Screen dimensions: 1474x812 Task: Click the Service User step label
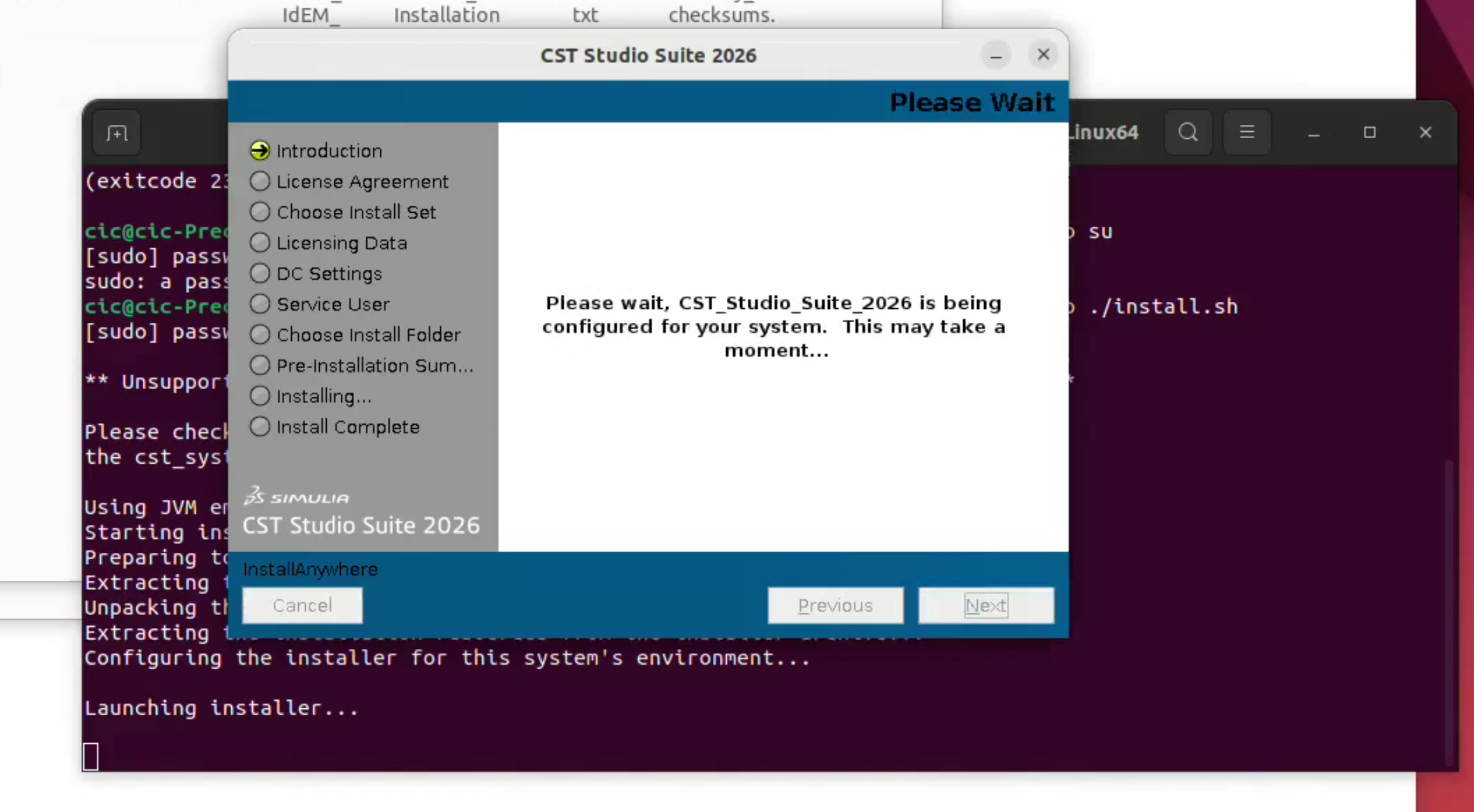pyautogui.click(x=333, y=304)
